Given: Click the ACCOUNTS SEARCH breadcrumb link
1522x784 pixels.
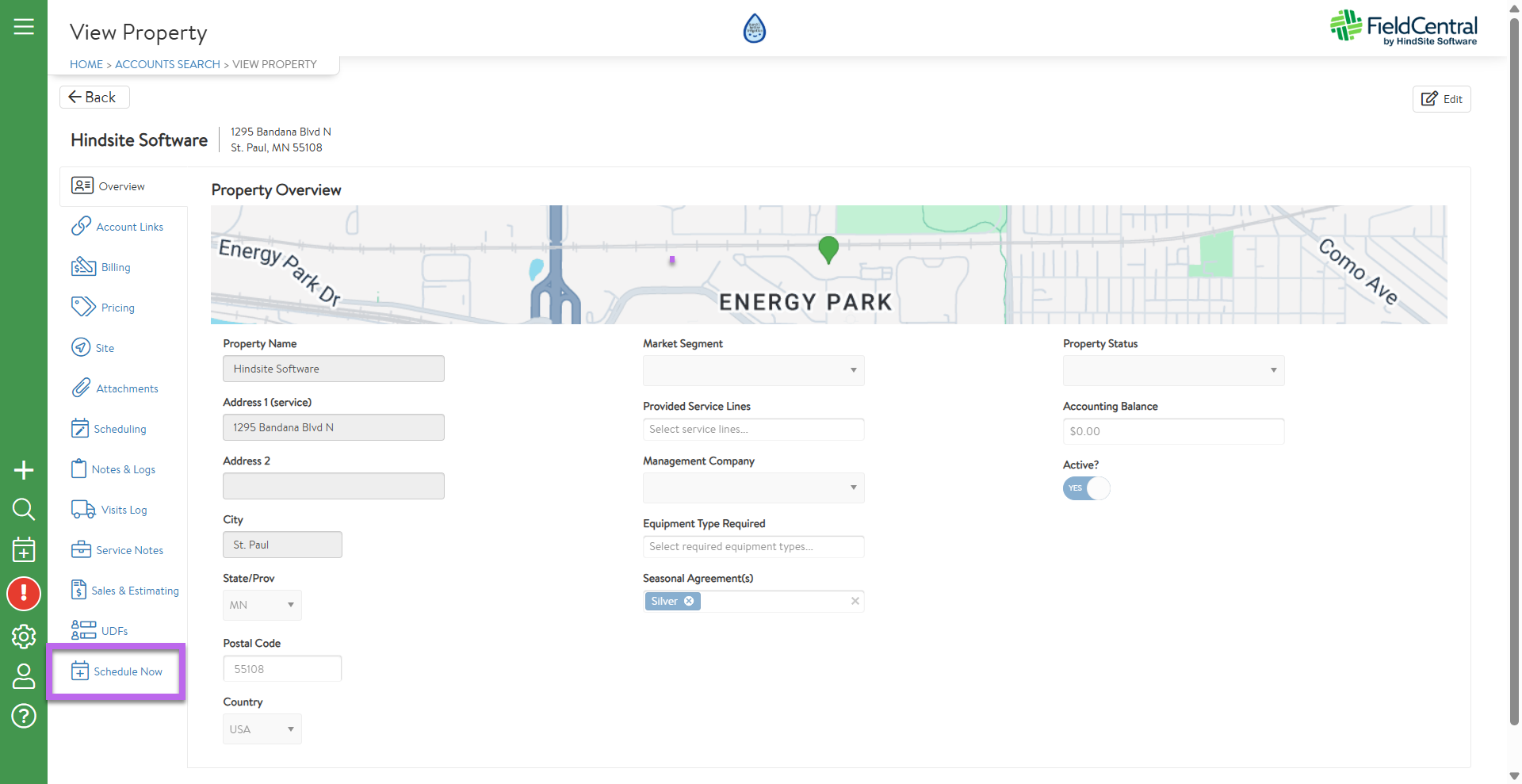Looking at the screenshot, I should pyautogui.click(x=167, y=64).
